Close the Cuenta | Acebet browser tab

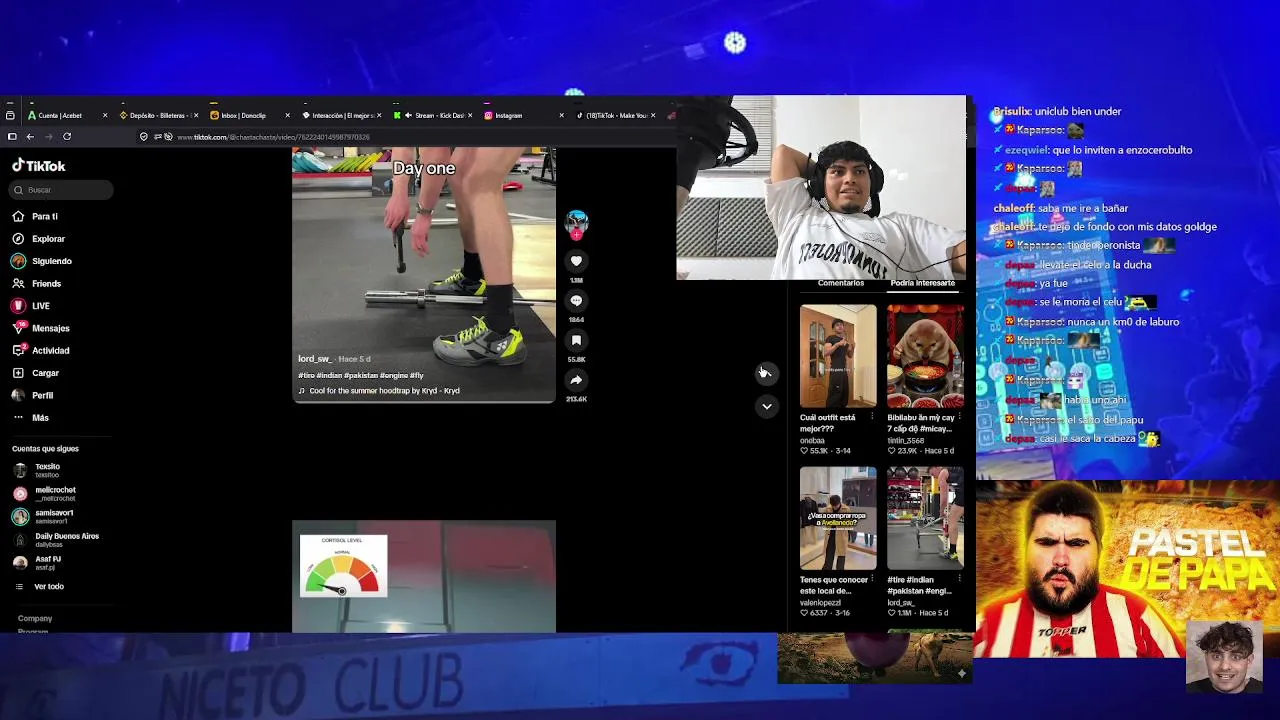(x=105, y=116)
